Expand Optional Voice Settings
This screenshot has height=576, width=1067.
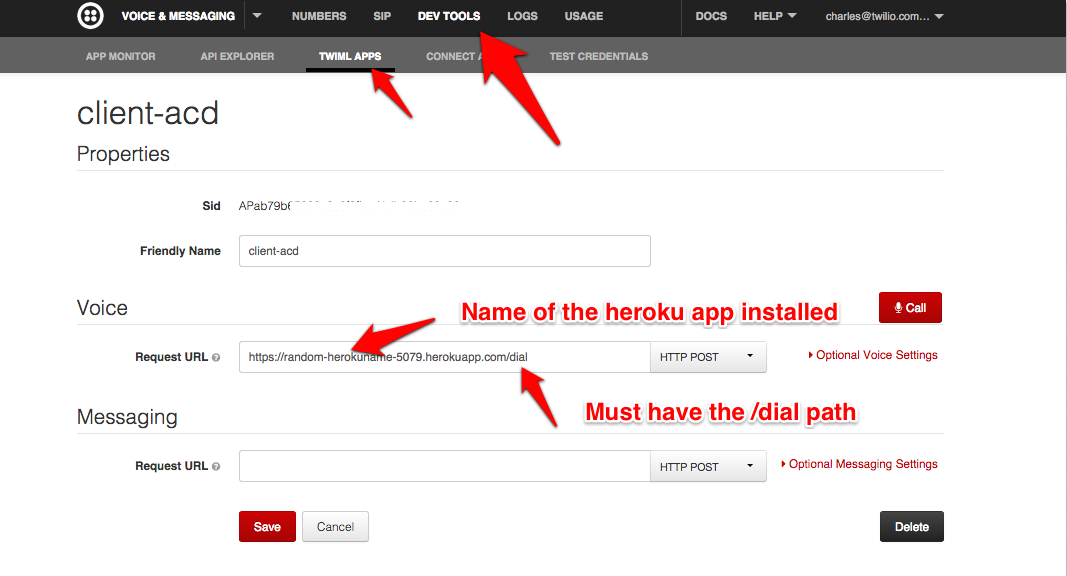click(x=872, y=355)
